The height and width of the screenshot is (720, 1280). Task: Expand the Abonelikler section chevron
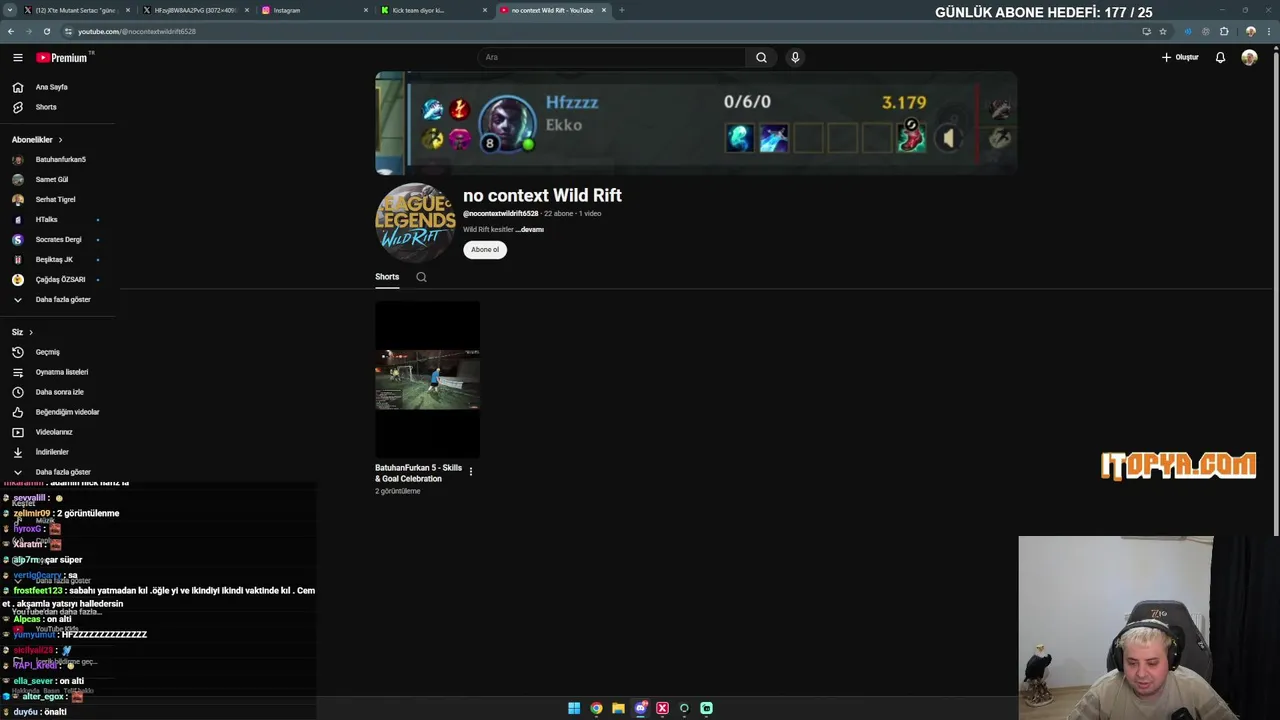click(60, 140)
